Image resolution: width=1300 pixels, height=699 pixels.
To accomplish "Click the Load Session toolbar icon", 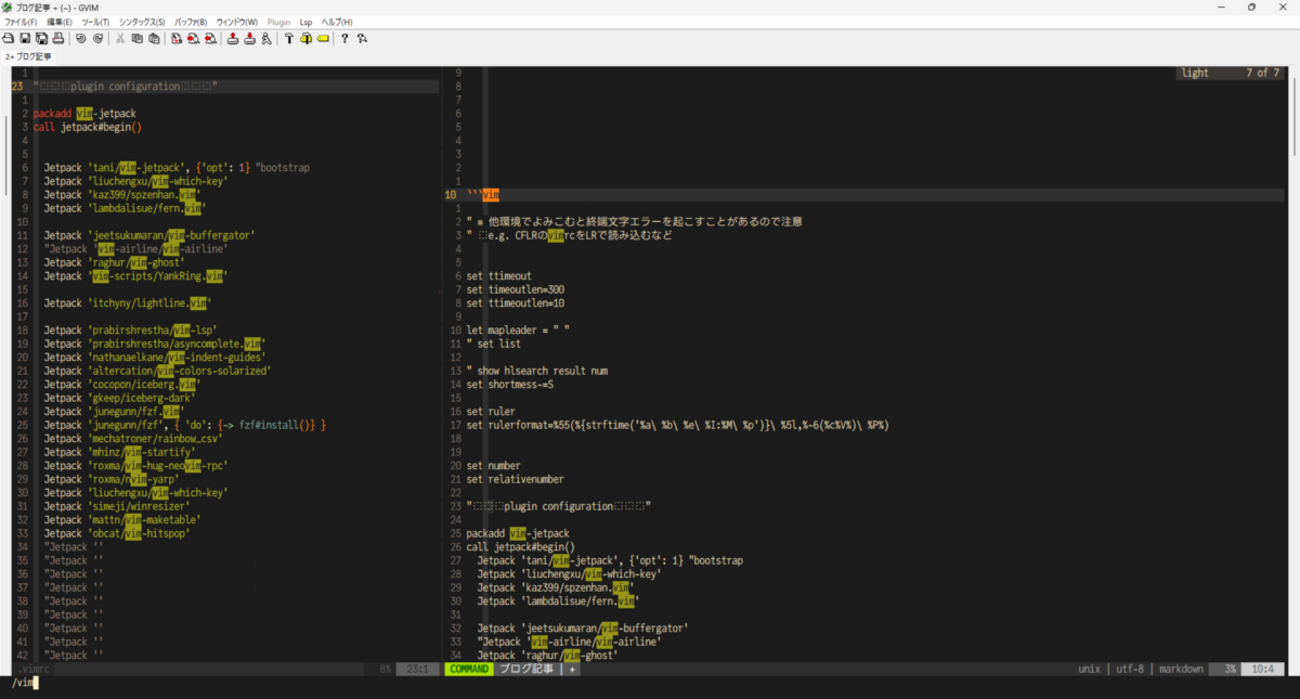I will tap(233, 39).
